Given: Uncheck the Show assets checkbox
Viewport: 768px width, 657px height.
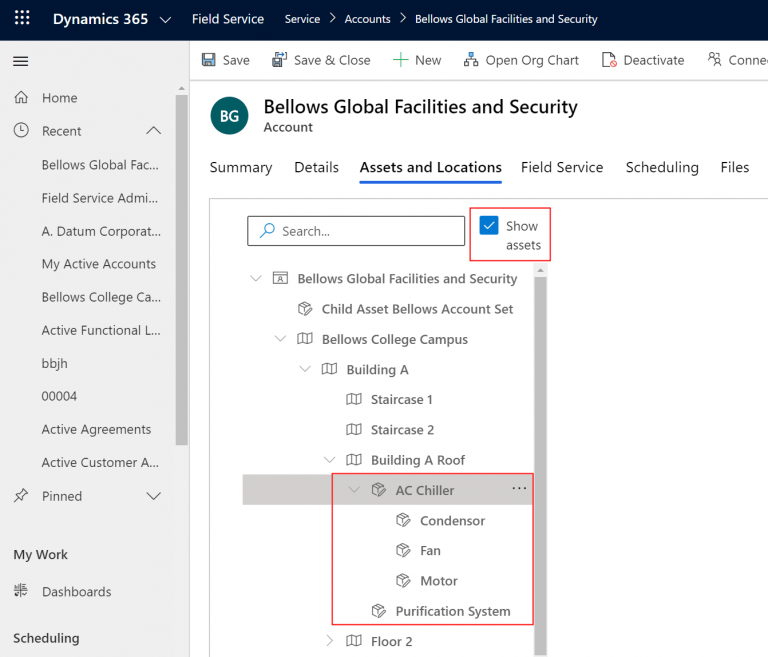Looking at the screenshot, I should (489, 225).
